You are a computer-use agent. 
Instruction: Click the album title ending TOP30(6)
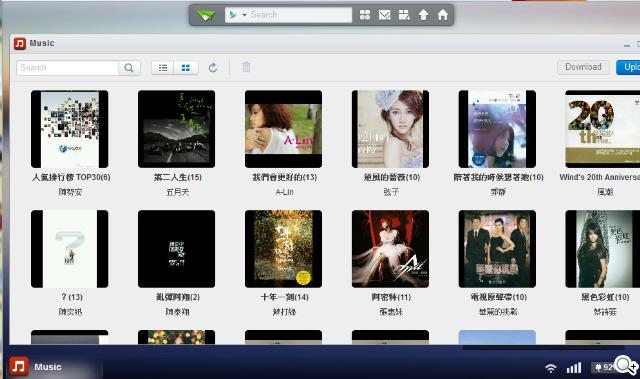(71, 177)
